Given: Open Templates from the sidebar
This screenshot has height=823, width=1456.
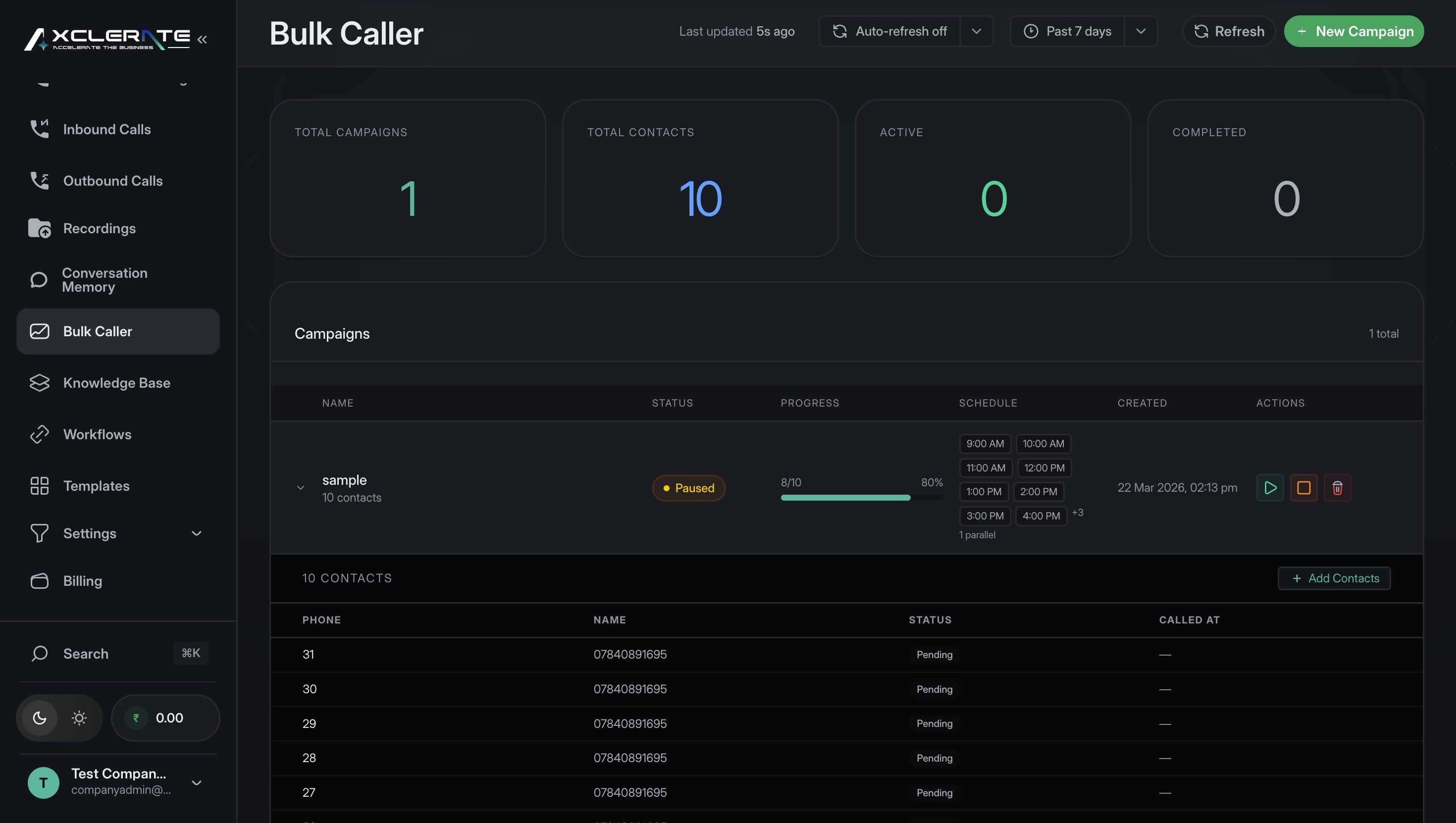Looking at the screenshot, I should [x=96, y=486].
